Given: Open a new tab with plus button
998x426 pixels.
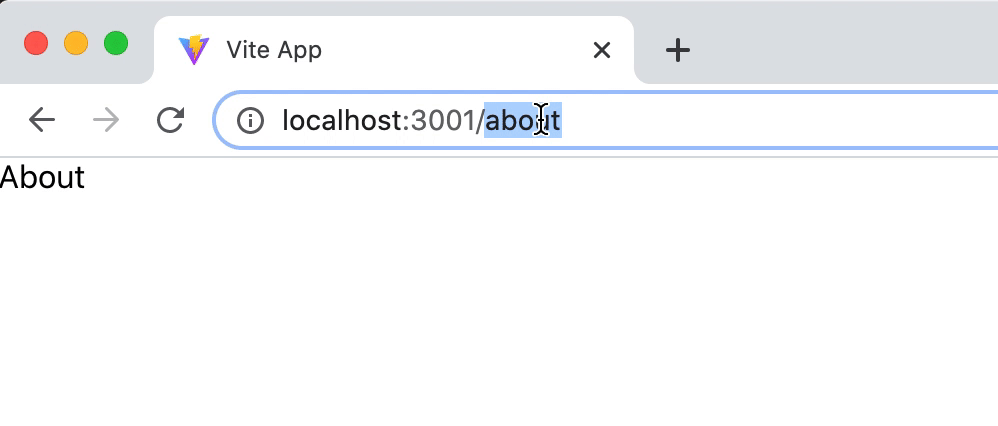Looking at the screenshot, I should [x=678, y=50].
